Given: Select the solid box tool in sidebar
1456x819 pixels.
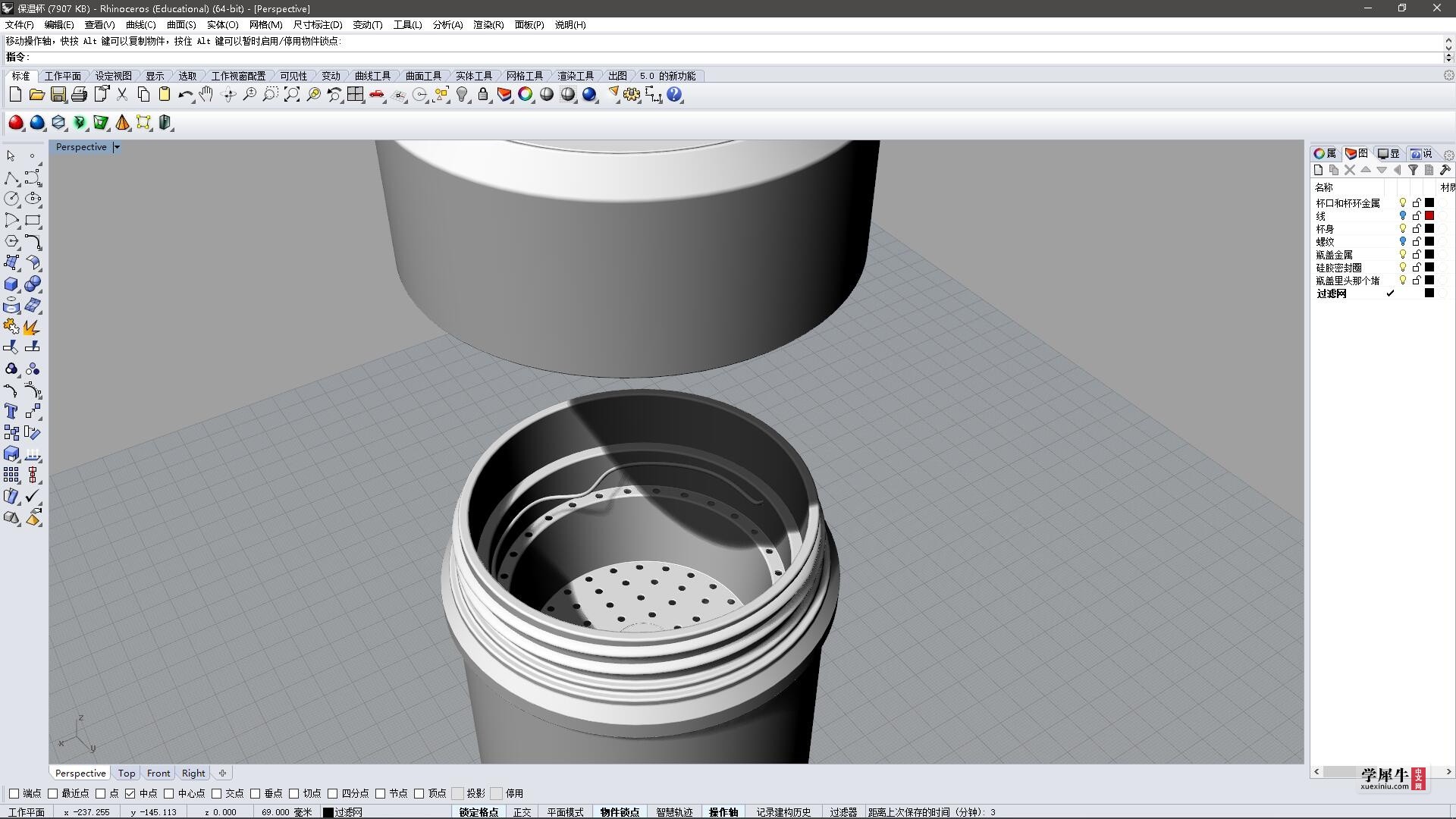Looking at the screenshot, I should click(x=11, y=284).
